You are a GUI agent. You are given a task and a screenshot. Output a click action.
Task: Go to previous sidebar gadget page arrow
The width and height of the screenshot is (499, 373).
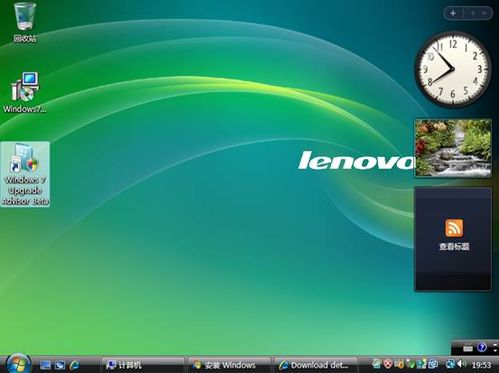tap(472, 13)
